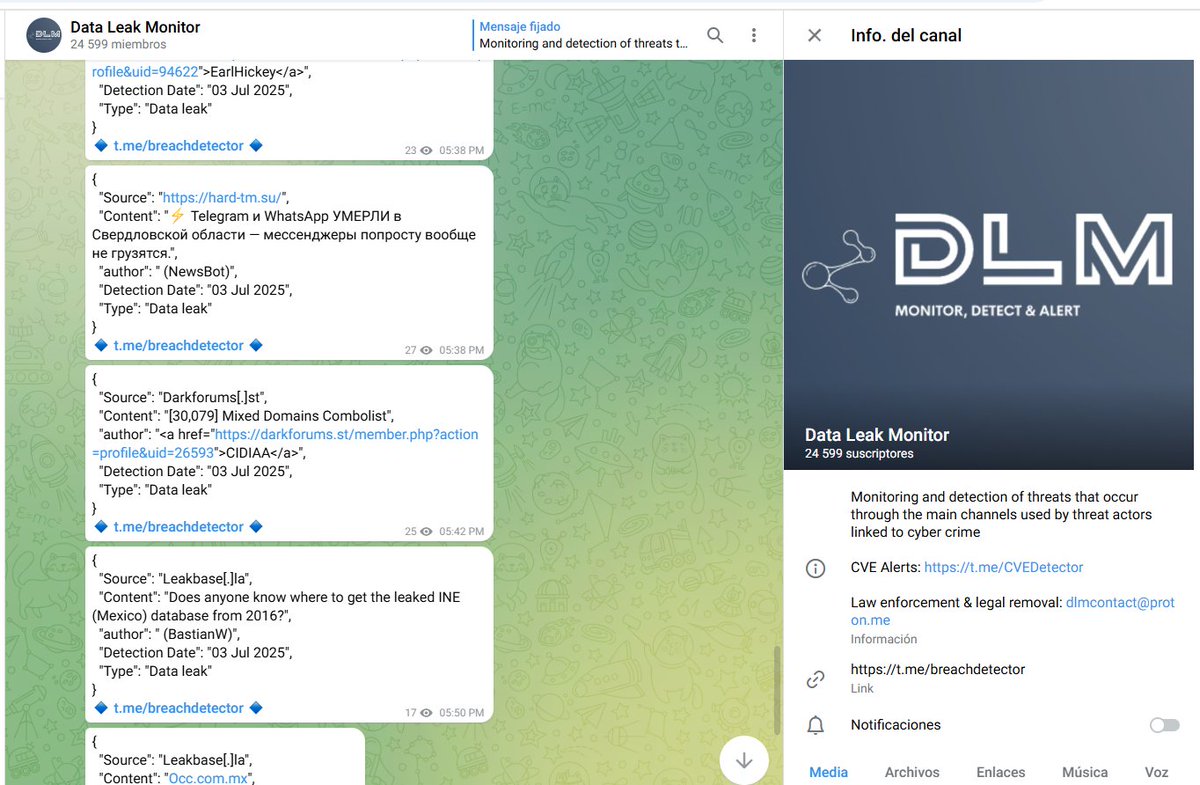Follow the https://t.me/CVEDetector link
Image resolution: width=1200 pixels, height=785 pixels.
(x=1003, y=567)
